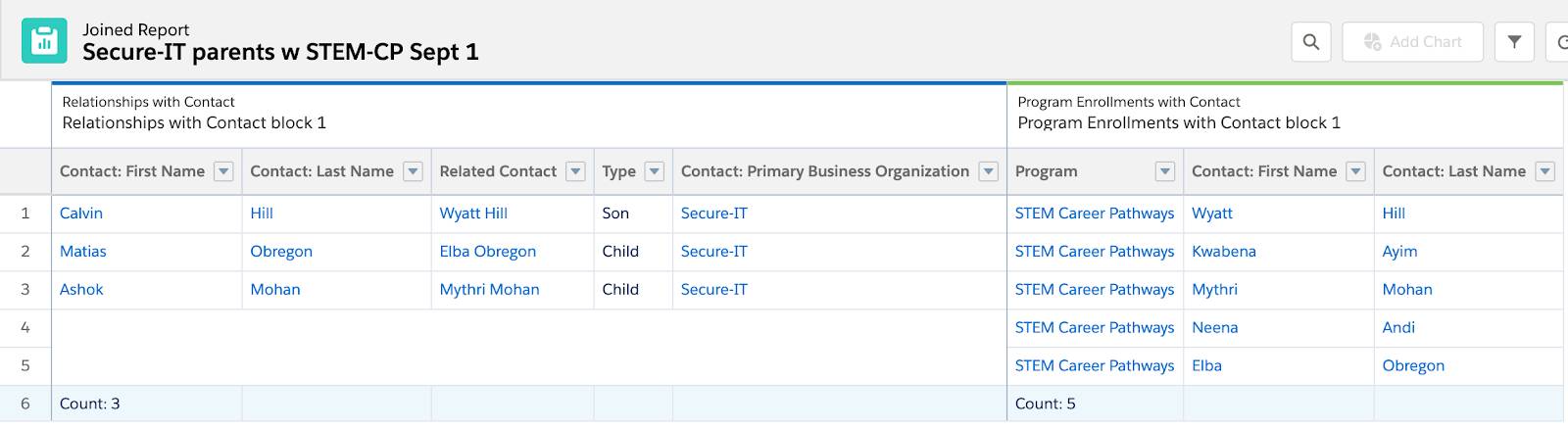Click the Count: 3 summary cell
Screen dimensions: 1568x428
pos(147,404)
